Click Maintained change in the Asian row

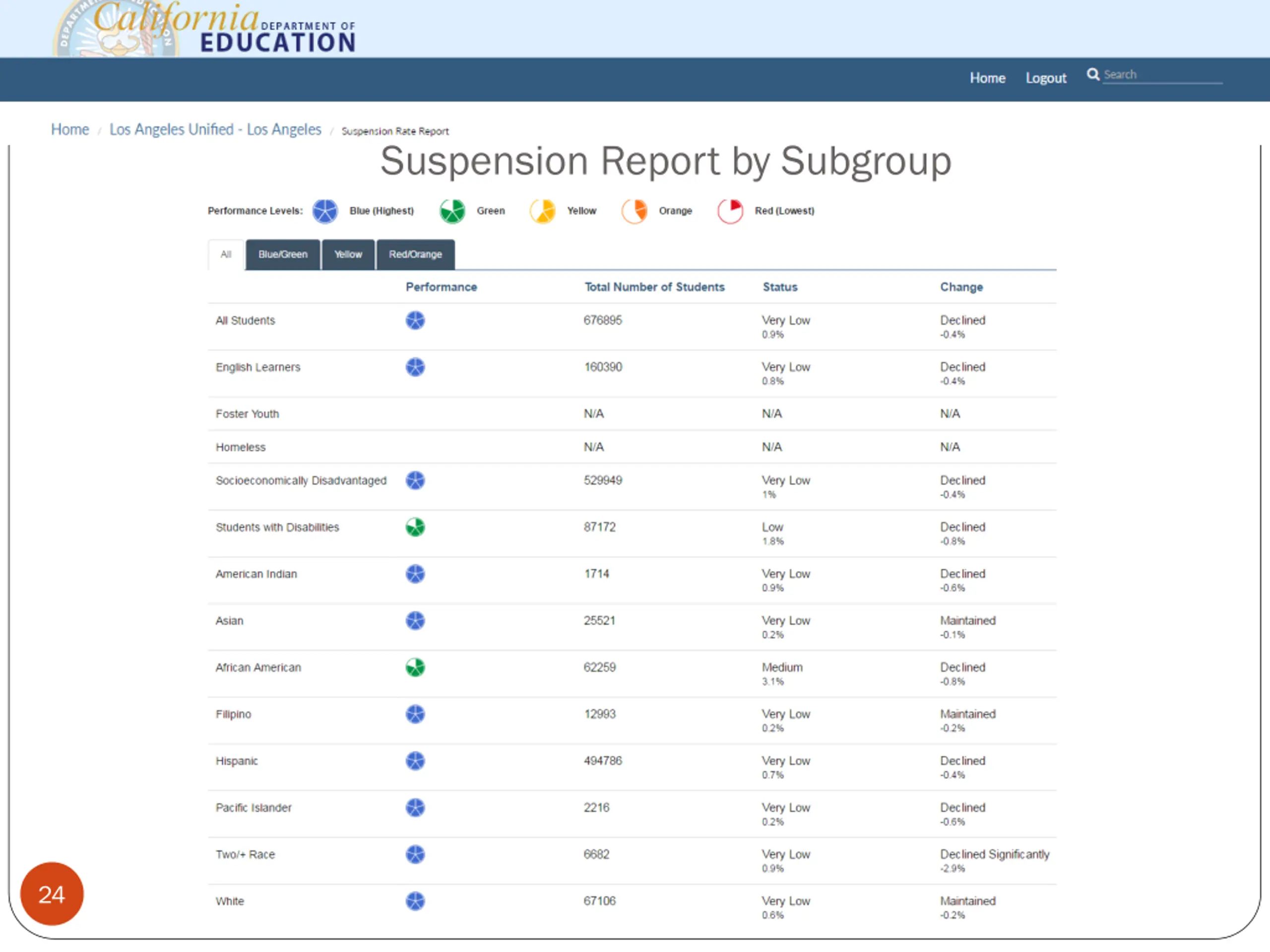(967, 620)
